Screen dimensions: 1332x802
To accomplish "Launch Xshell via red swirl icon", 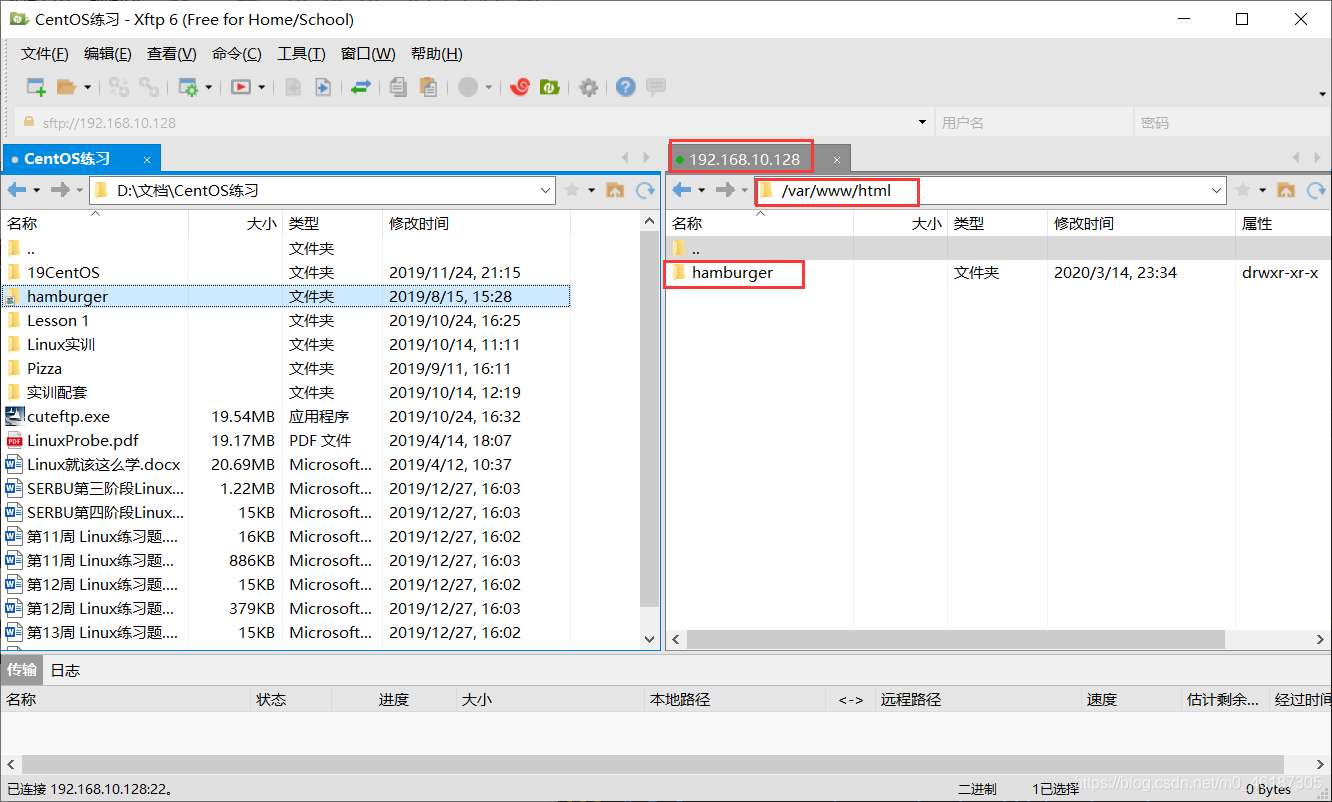I will pyautogui.click(x=519, y=87).
